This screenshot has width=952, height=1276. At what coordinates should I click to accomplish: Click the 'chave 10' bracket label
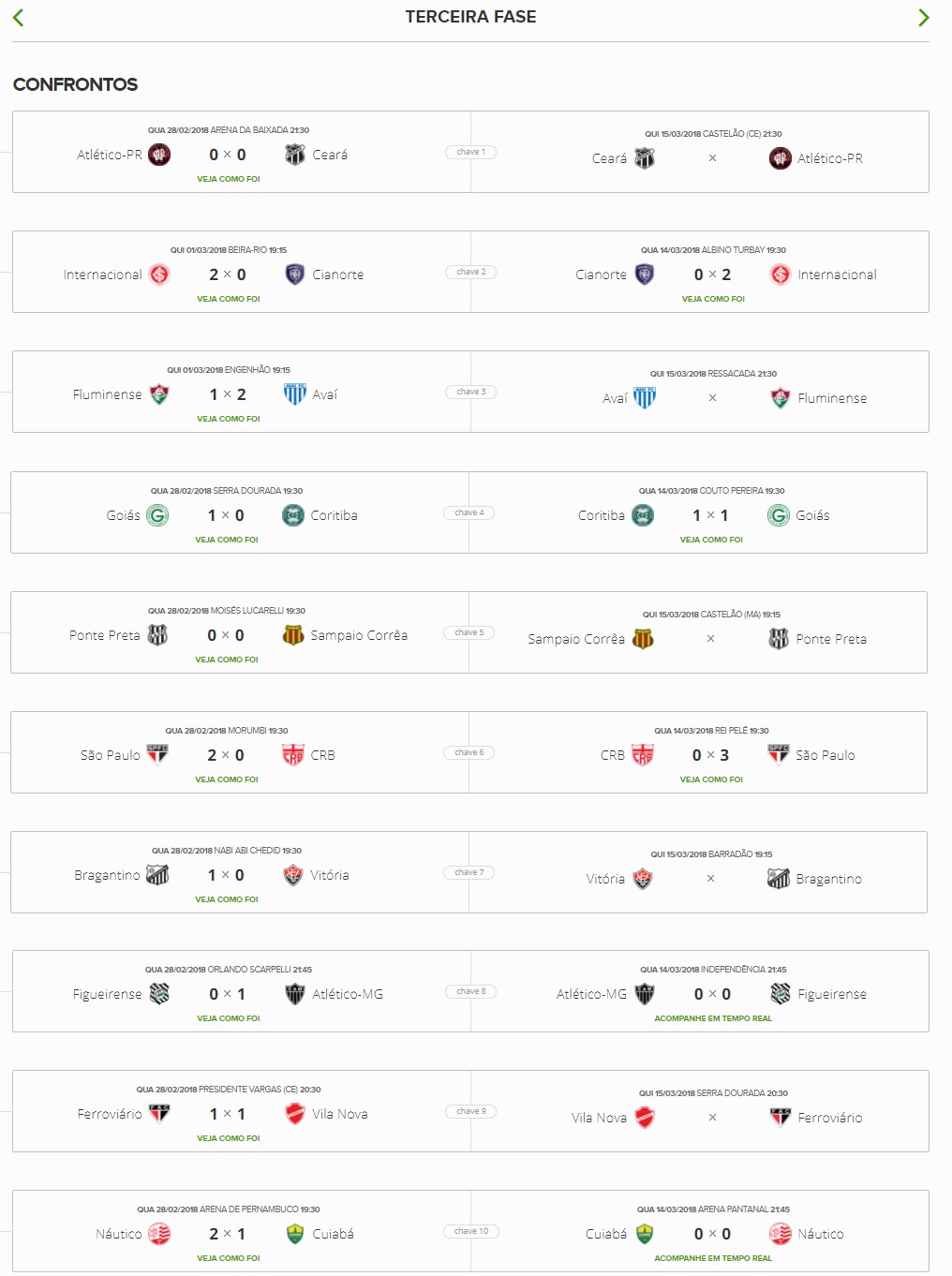point(471,1231)
